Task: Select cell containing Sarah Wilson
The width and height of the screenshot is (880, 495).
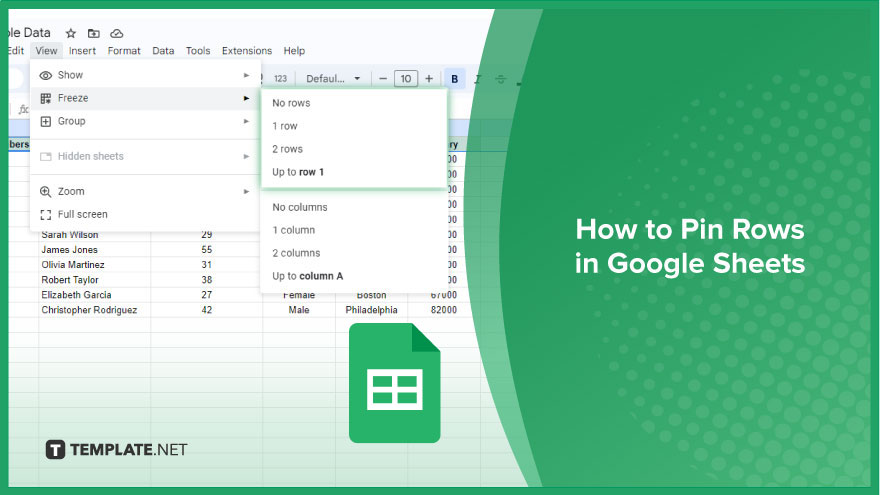Action: pos(94,235)
